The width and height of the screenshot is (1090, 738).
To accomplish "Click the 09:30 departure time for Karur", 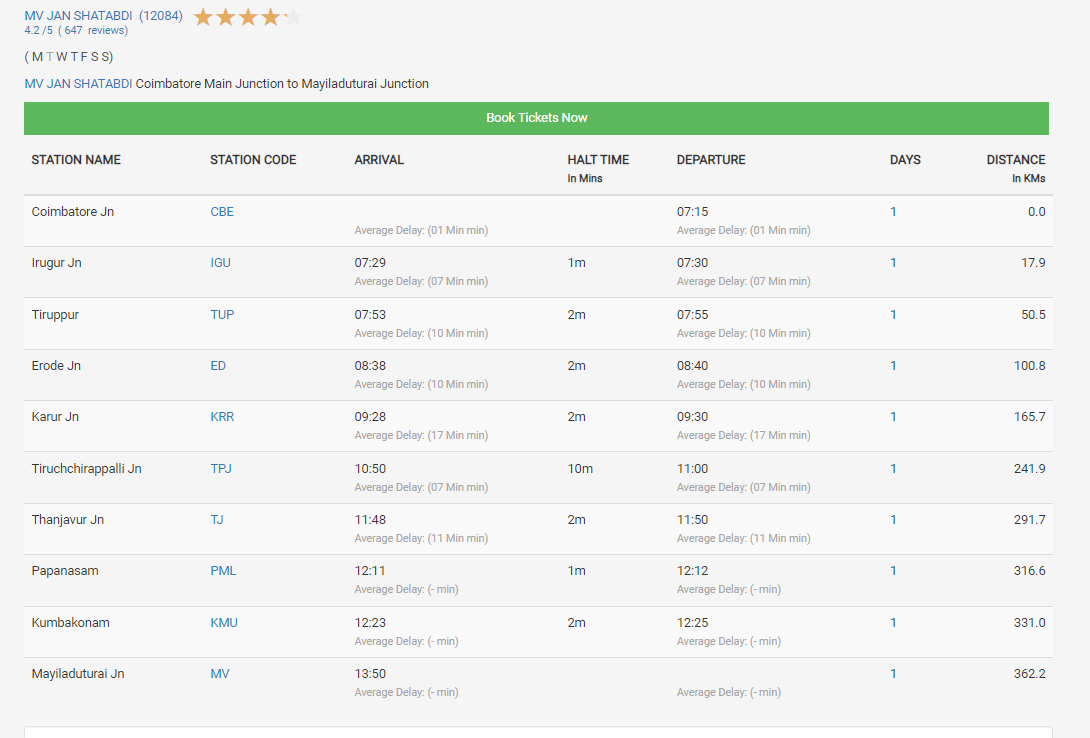I will click(692, 417).
